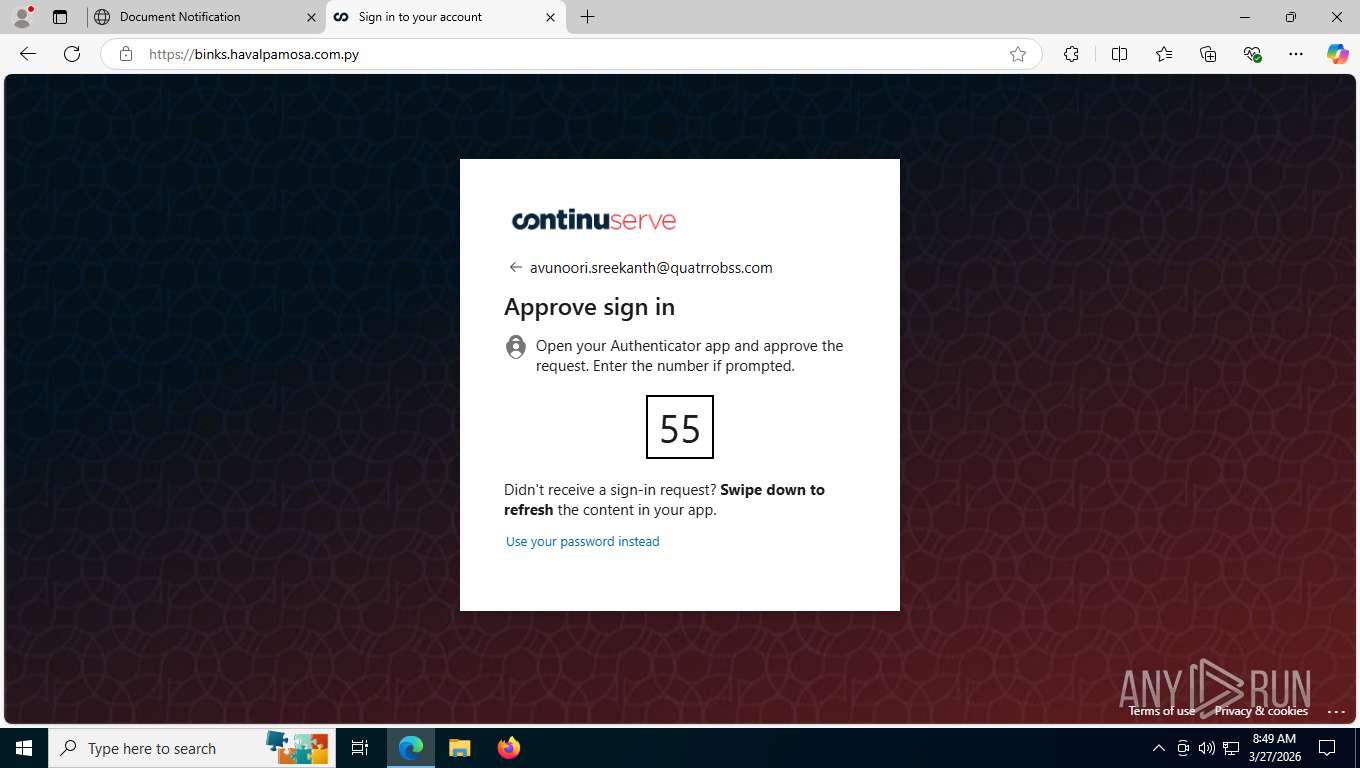The image size is (1360, 768).
Task: Click the Approve sign in heading
Action: pos(589,307)
